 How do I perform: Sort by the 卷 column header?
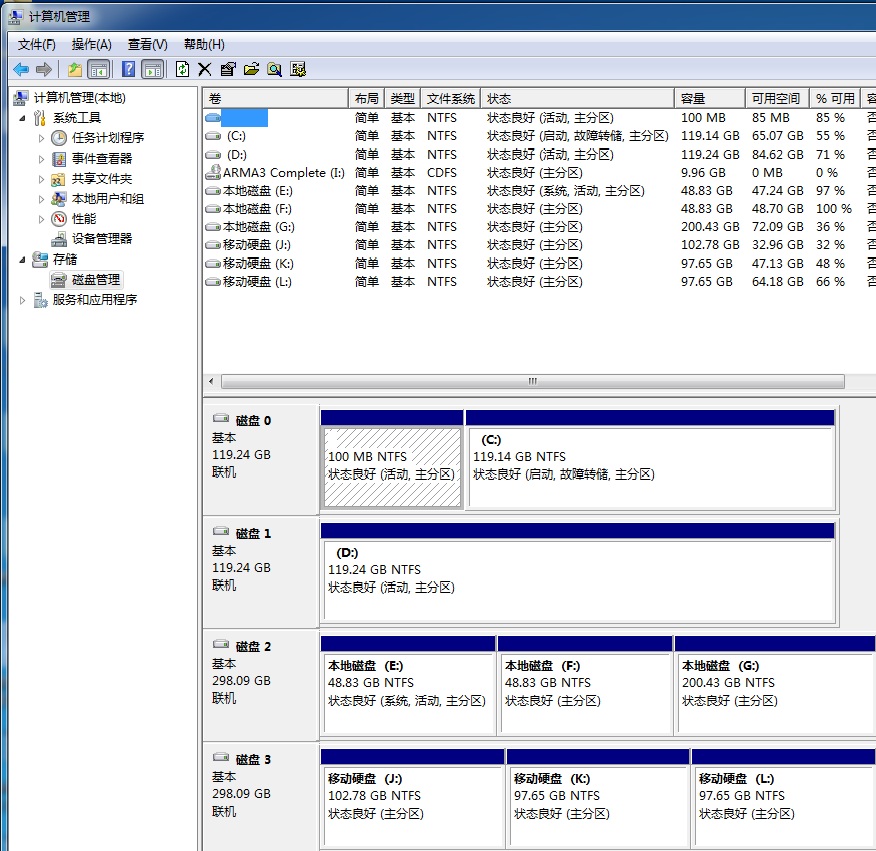click(276, 98)
